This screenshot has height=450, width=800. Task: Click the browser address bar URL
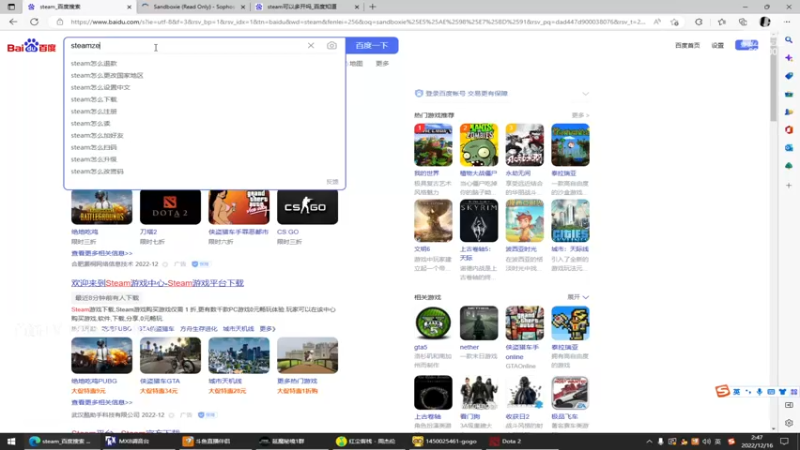pyautogui.click(x=357, y=22)
